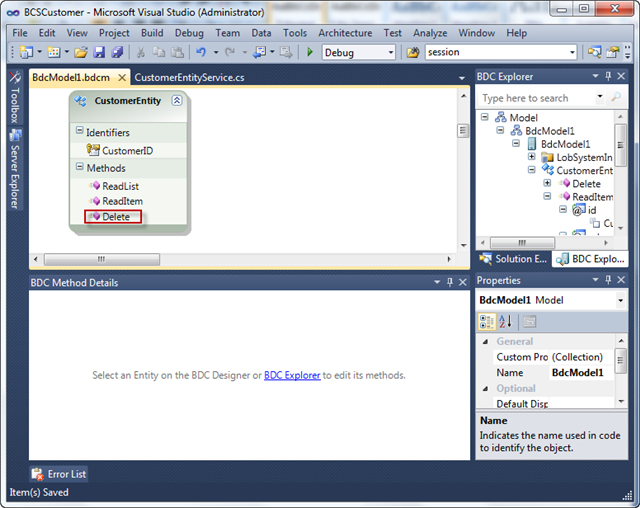Switch to CustomerEntityService.cs tab
The width and height of the screenshot is (640, 508).
[x=189, y=78]
